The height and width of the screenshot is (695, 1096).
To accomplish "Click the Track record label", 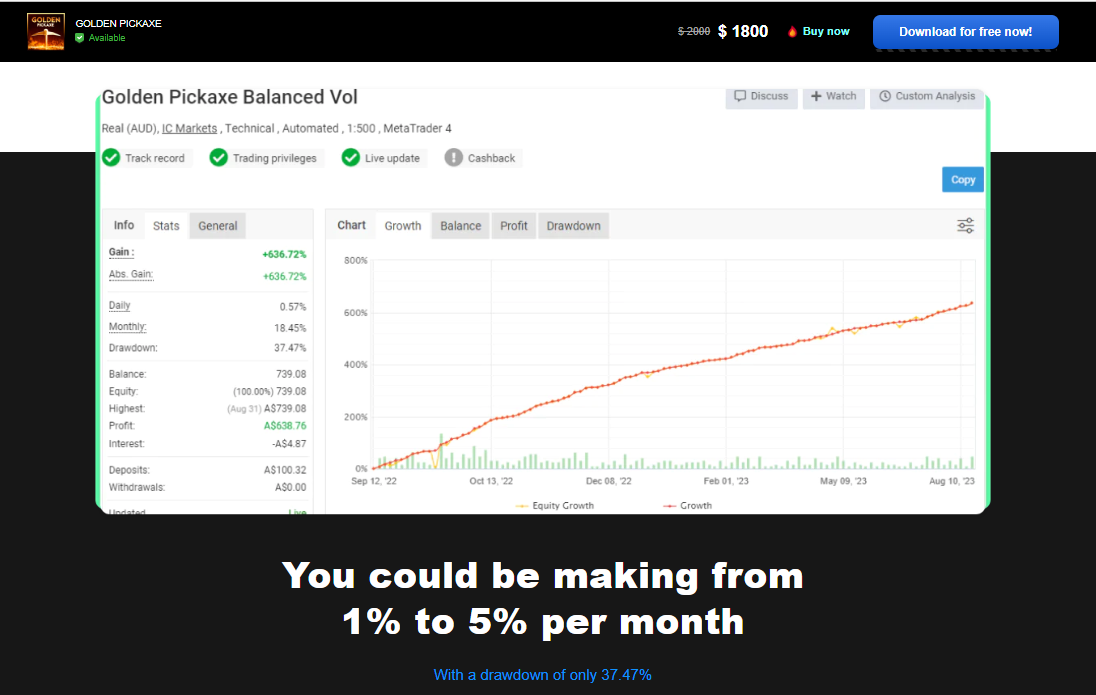I will coord(155,158).
